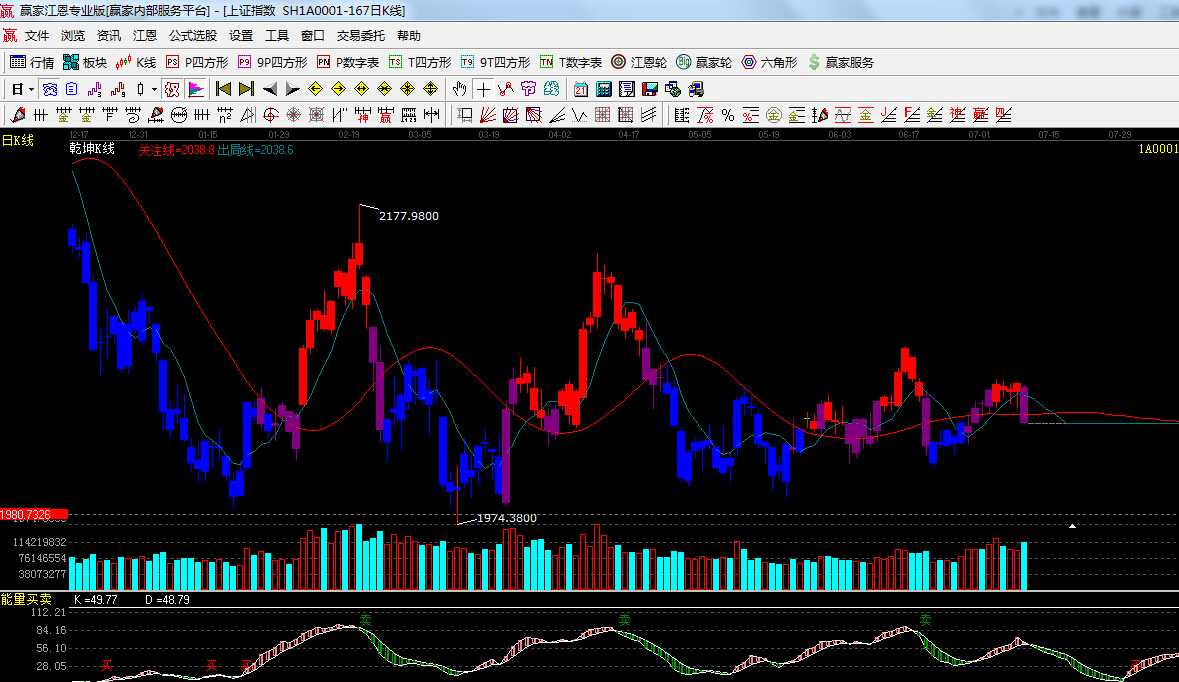The width and height of the screenshot is (1179, 682).
Task: Click the calculator icon in toolbar
Action: pyautogui.click(x=603, y=89)
